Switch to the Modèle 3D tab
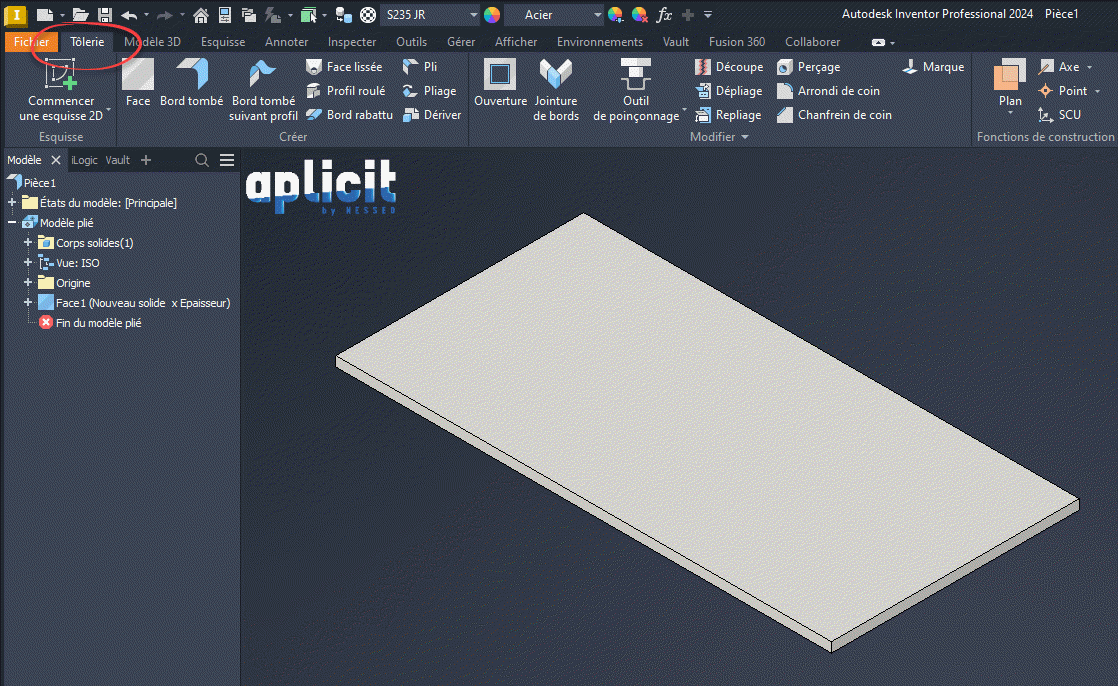The image size is (1118, 686). (x=152, y=42)
